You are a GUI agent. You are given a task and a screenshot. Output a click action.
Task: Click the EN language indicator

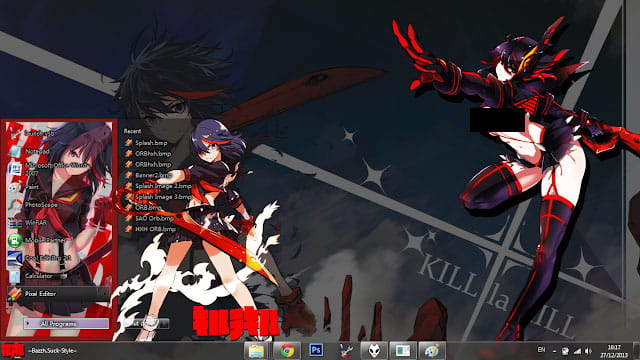541,350
